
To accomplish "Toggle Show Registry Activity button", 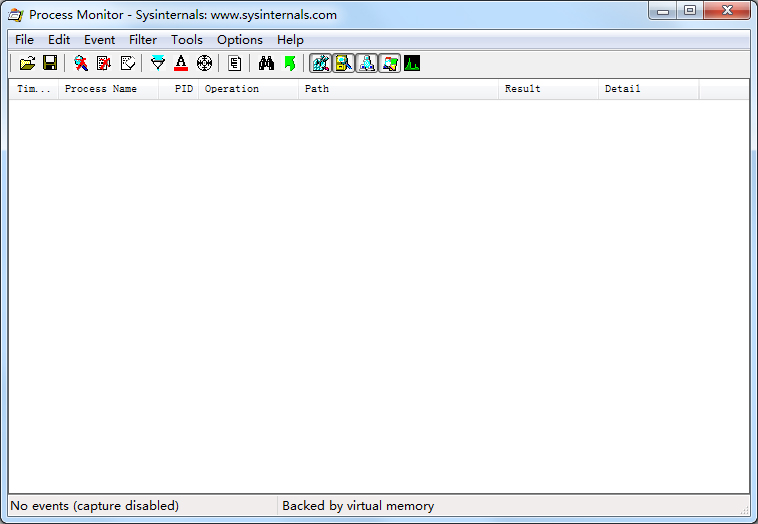I will [x=321, y=63].
